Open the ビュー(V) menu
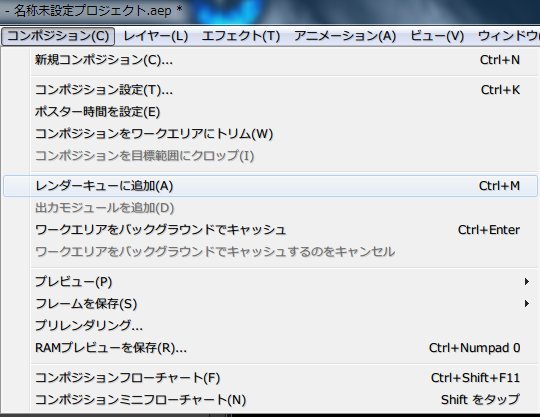Screen dimensions: 540x417 pyautogui.click(x=437, y=36)
